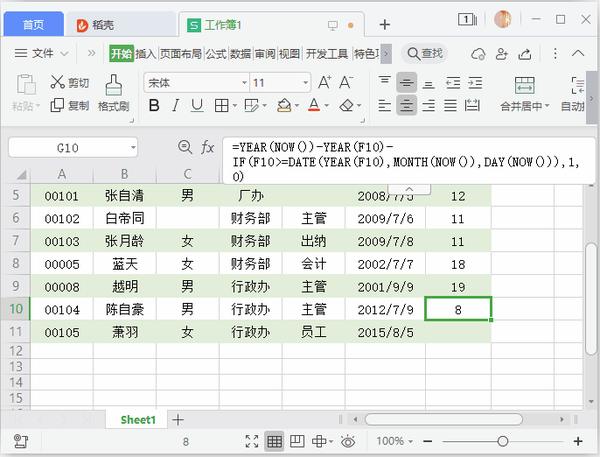Viewport: 600px width, 457px height.
Task: Click the cloud sync icon
Action: 478,54
